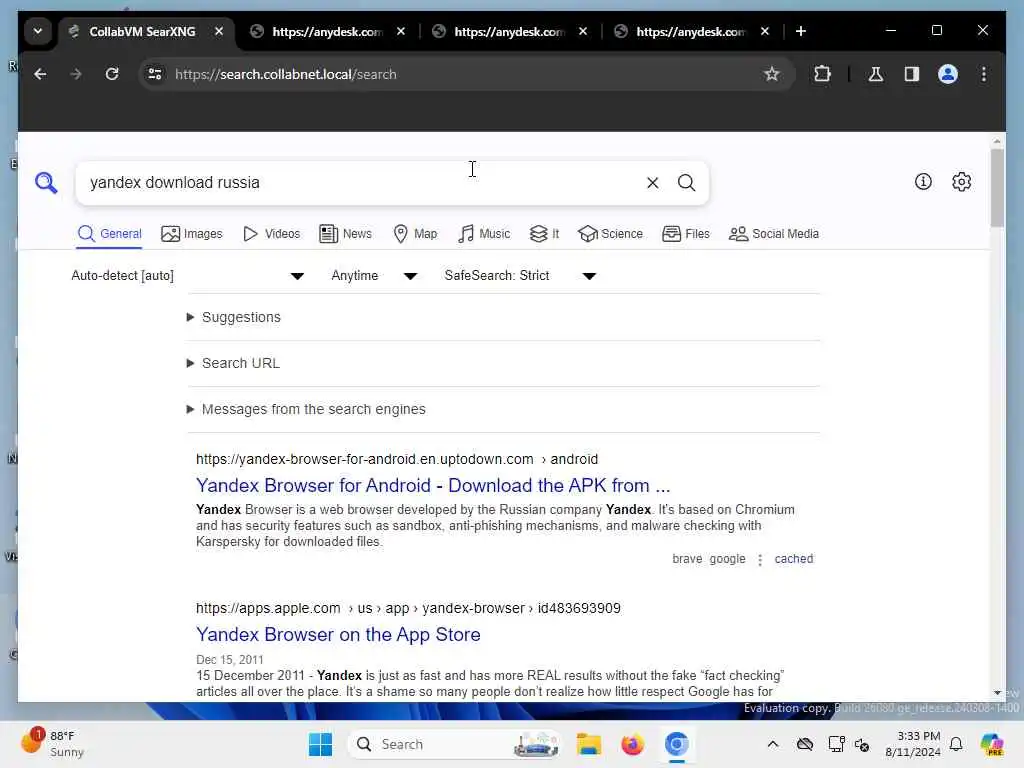Select the Music search category
Image resolution: width=1024 pixels, height=768 pixels.
[484, 234]
